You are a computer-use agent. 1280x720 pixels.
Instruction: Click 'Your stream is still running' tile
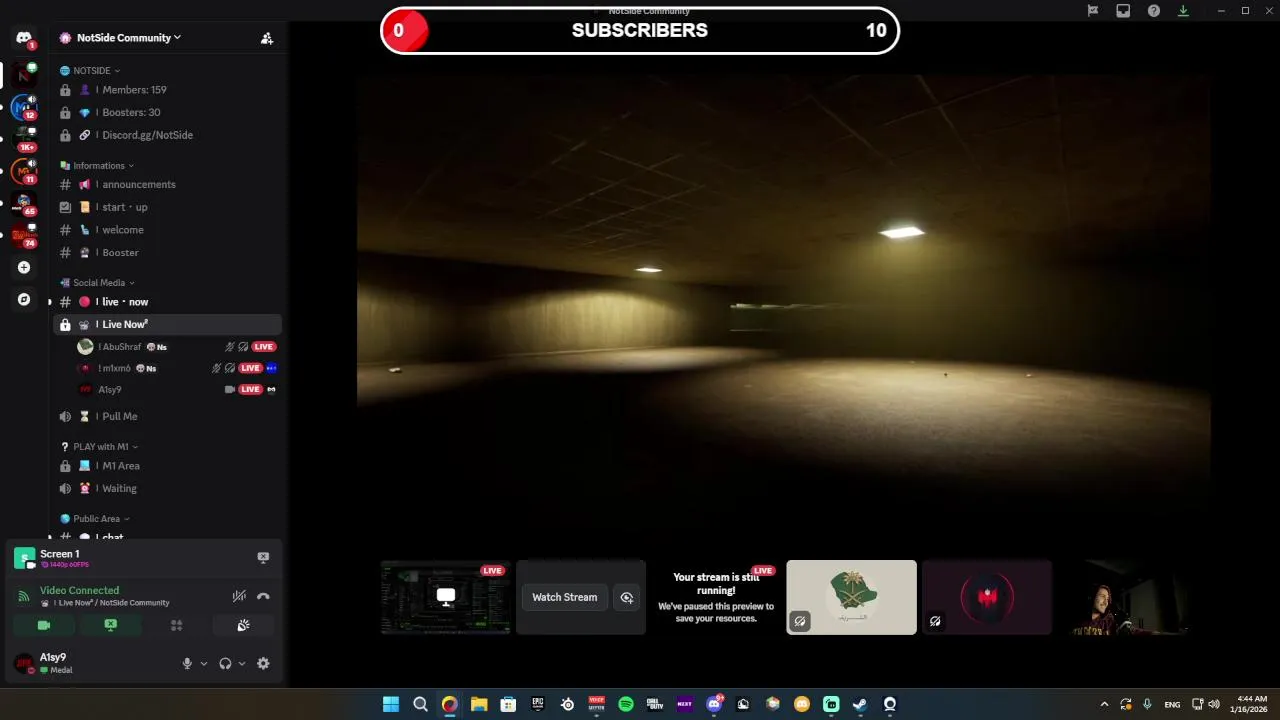point(716,597)
